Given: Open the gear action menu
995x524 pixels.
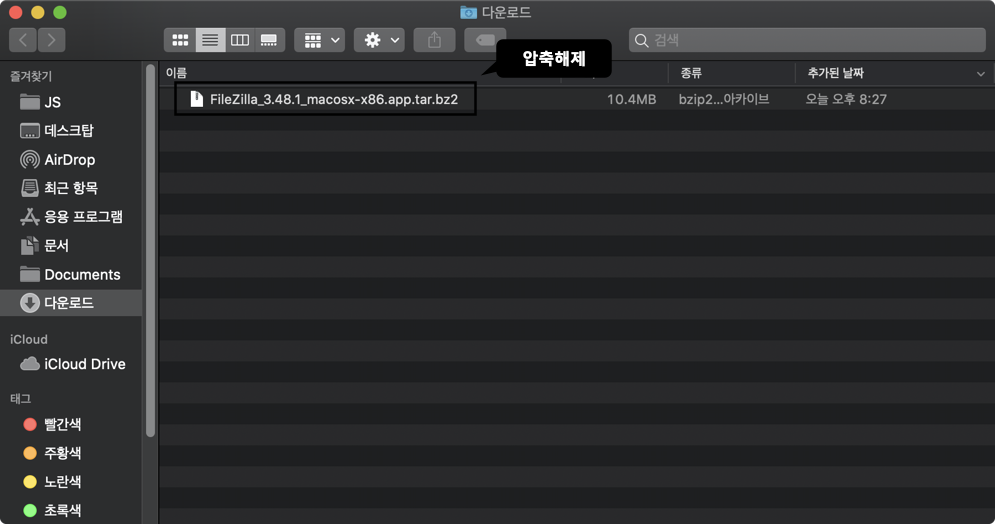Looking at the screenshot, I should tap(379, 40).
